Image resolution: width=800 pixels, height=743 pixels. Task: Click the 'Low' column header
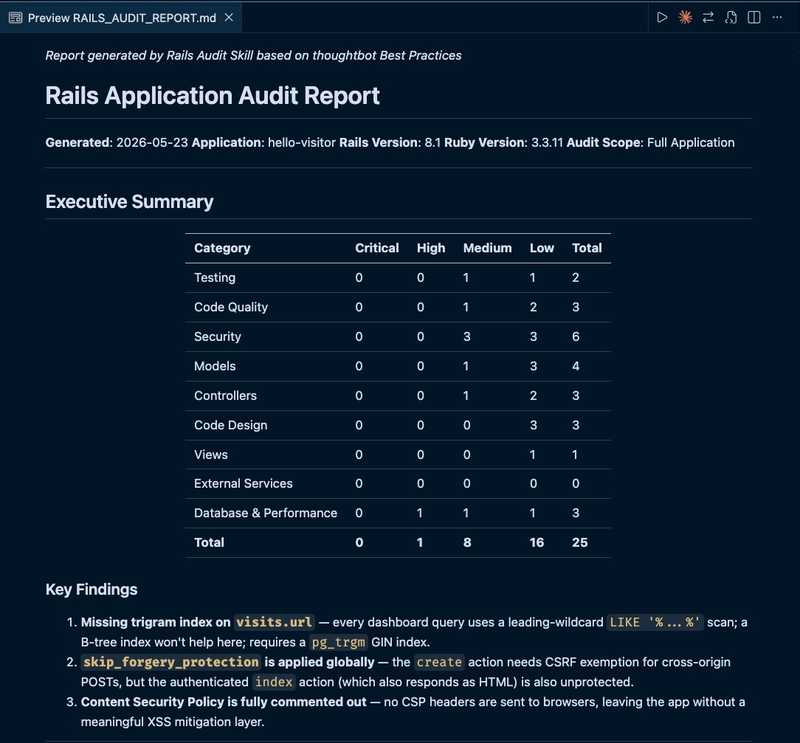pos(541,248)
